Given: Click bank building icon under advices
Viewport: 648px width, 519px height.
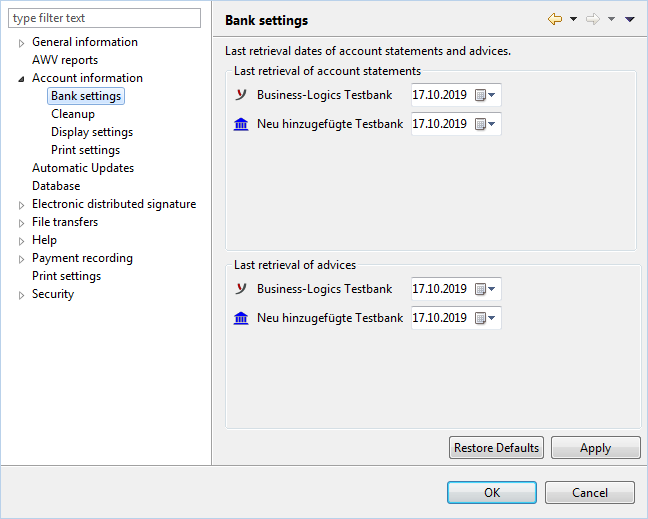Looking at the screenshot, I should tap(241, 318).
